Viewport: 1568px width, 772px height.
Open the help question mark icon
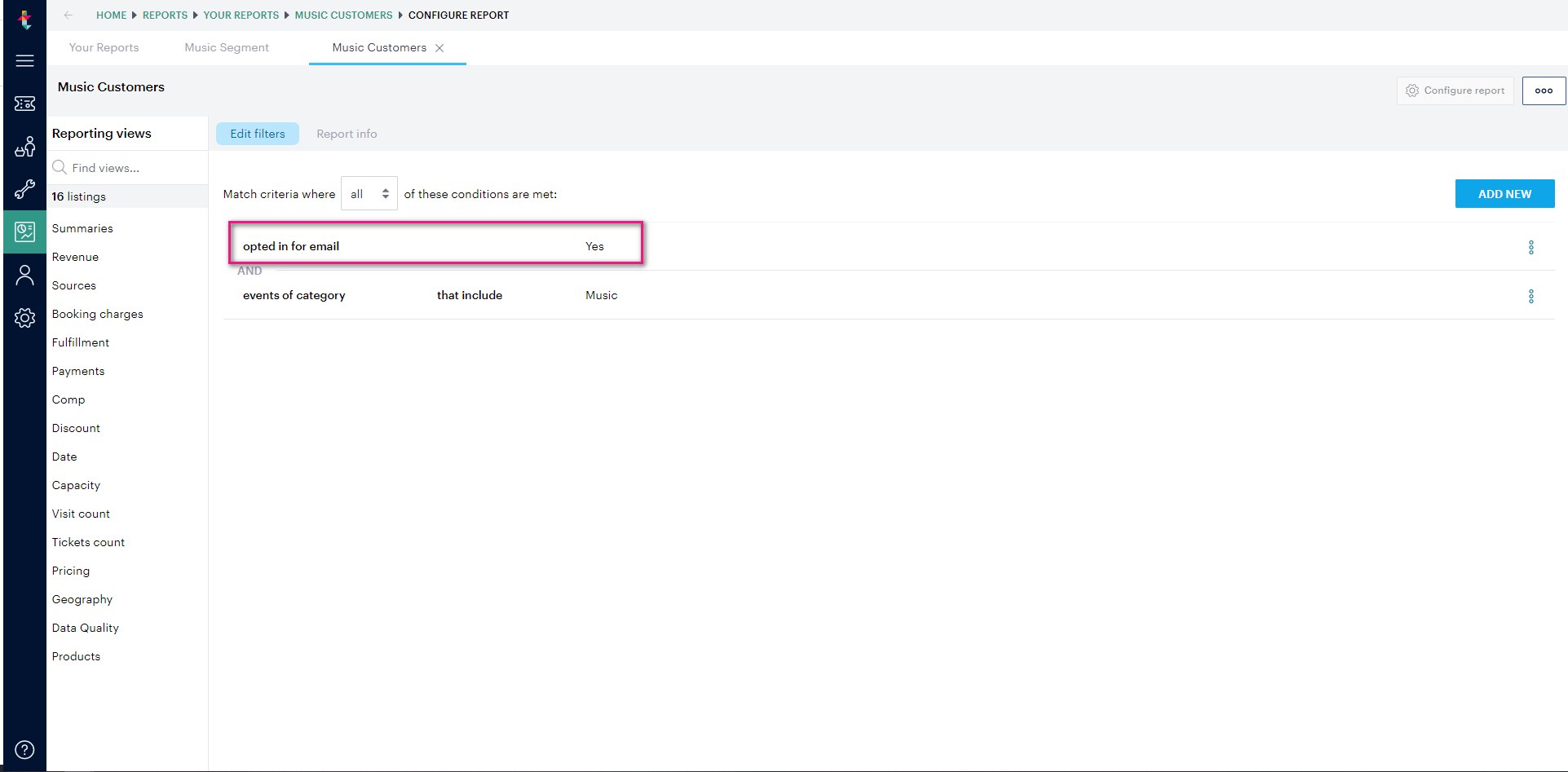click(x=24, y=749)
